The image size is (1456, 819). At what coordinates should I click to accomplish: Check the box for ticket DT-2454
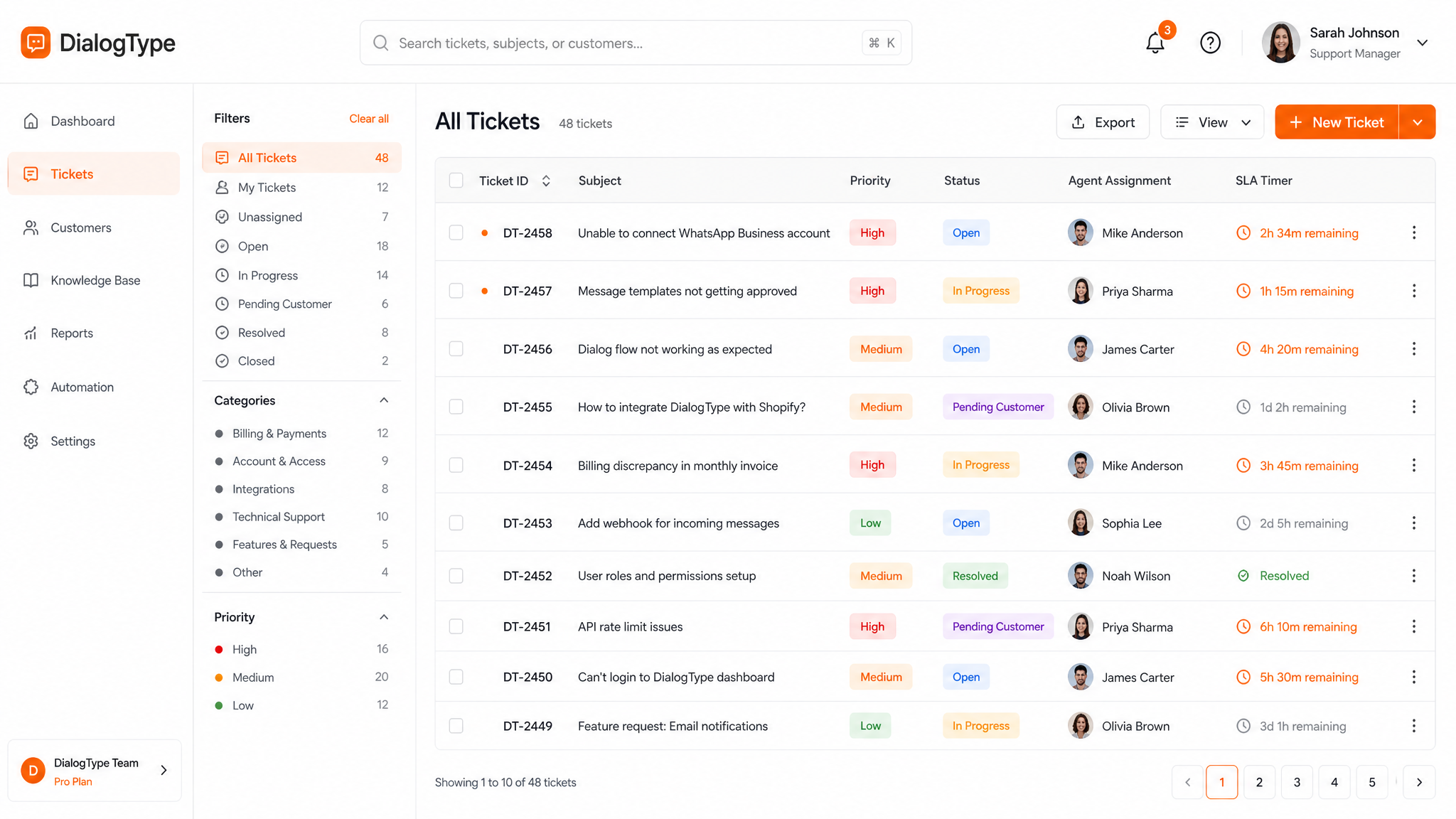456,466
